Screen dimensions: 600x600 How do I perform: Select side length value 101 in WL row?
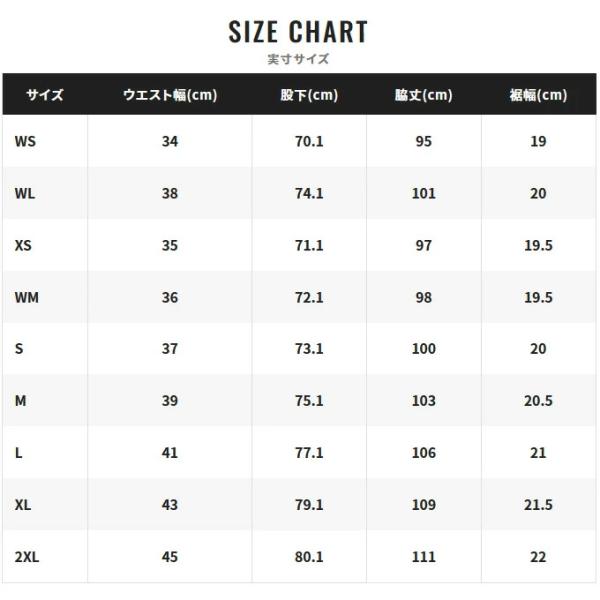tap(424, 194)
